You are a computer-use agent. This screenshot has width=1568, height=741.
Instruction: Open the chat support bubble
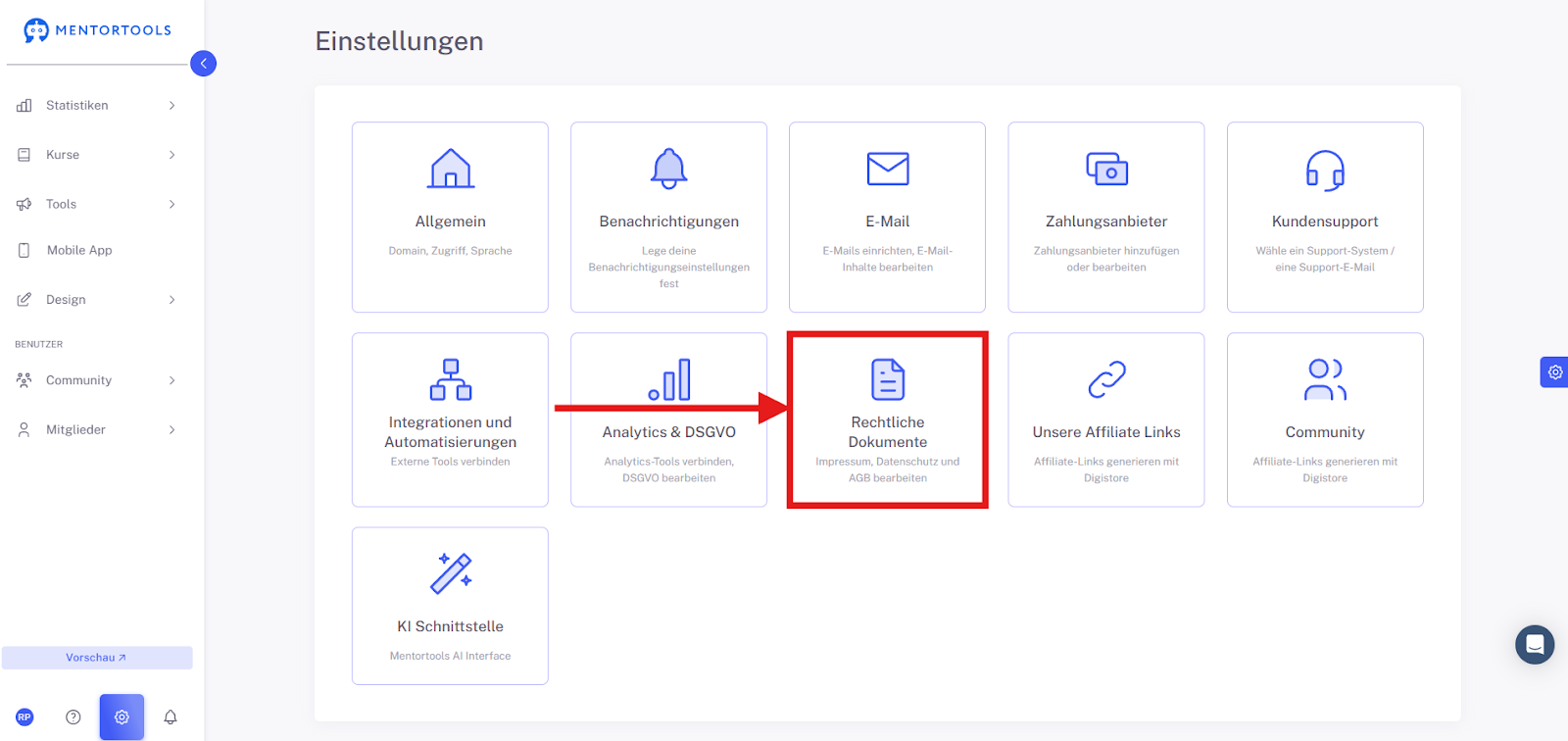click(x=1535, y=645)
